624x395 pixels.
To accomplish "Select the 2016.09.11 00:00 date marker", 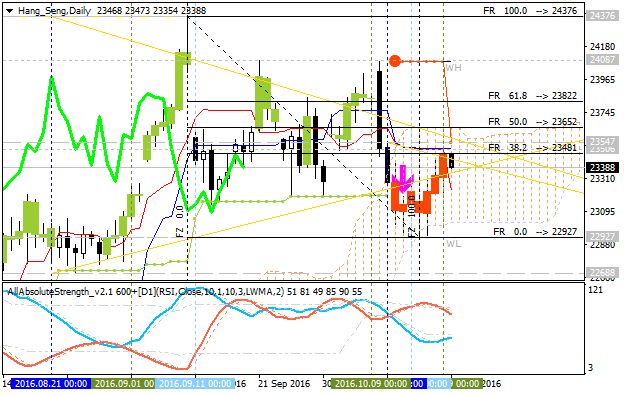I will click(x=195, y=384).
